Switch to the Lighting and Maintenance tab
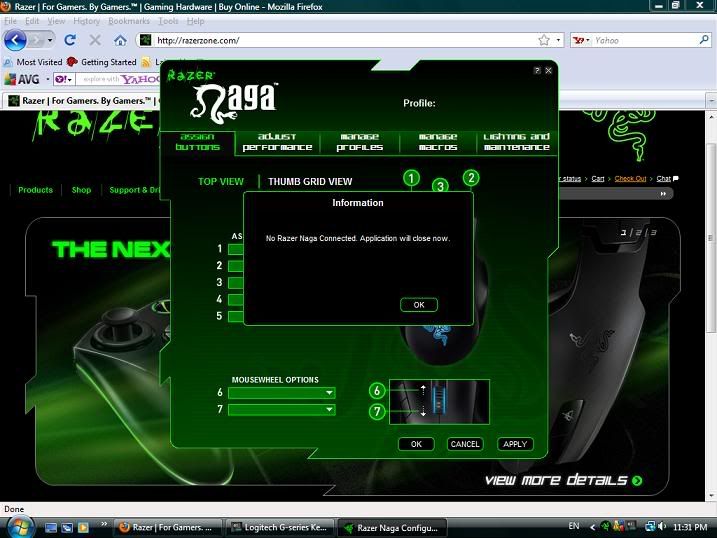Image resolution: width=717 pixels, height=538 pixels. pos(516,142)
